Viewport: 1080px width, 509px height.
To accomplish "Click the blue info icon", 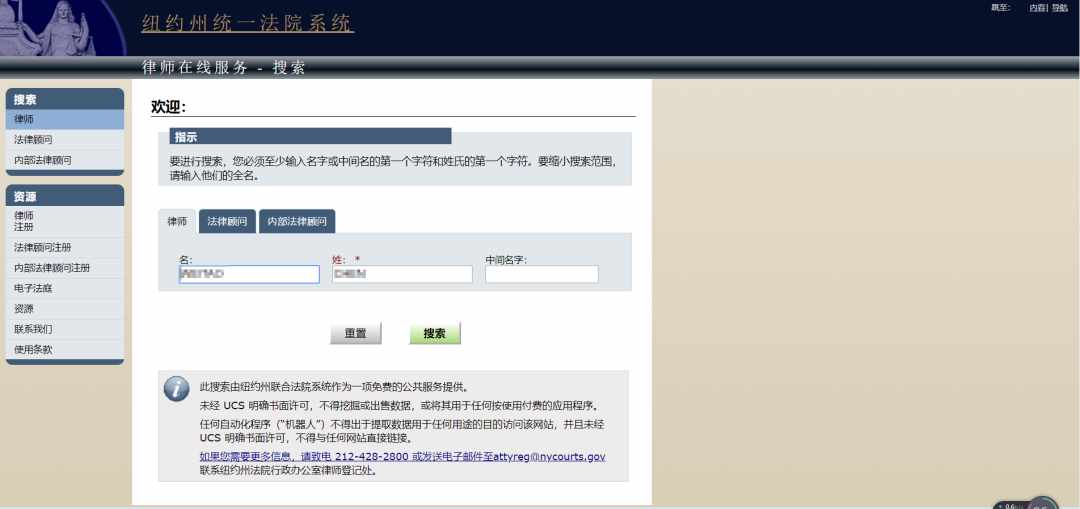I will (x=176, y=388).
